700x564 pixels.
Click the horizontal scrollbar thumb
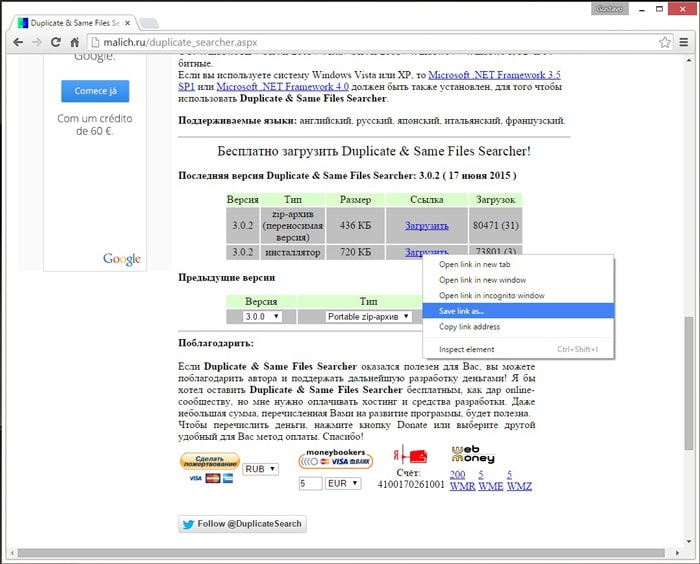[342, 553]
